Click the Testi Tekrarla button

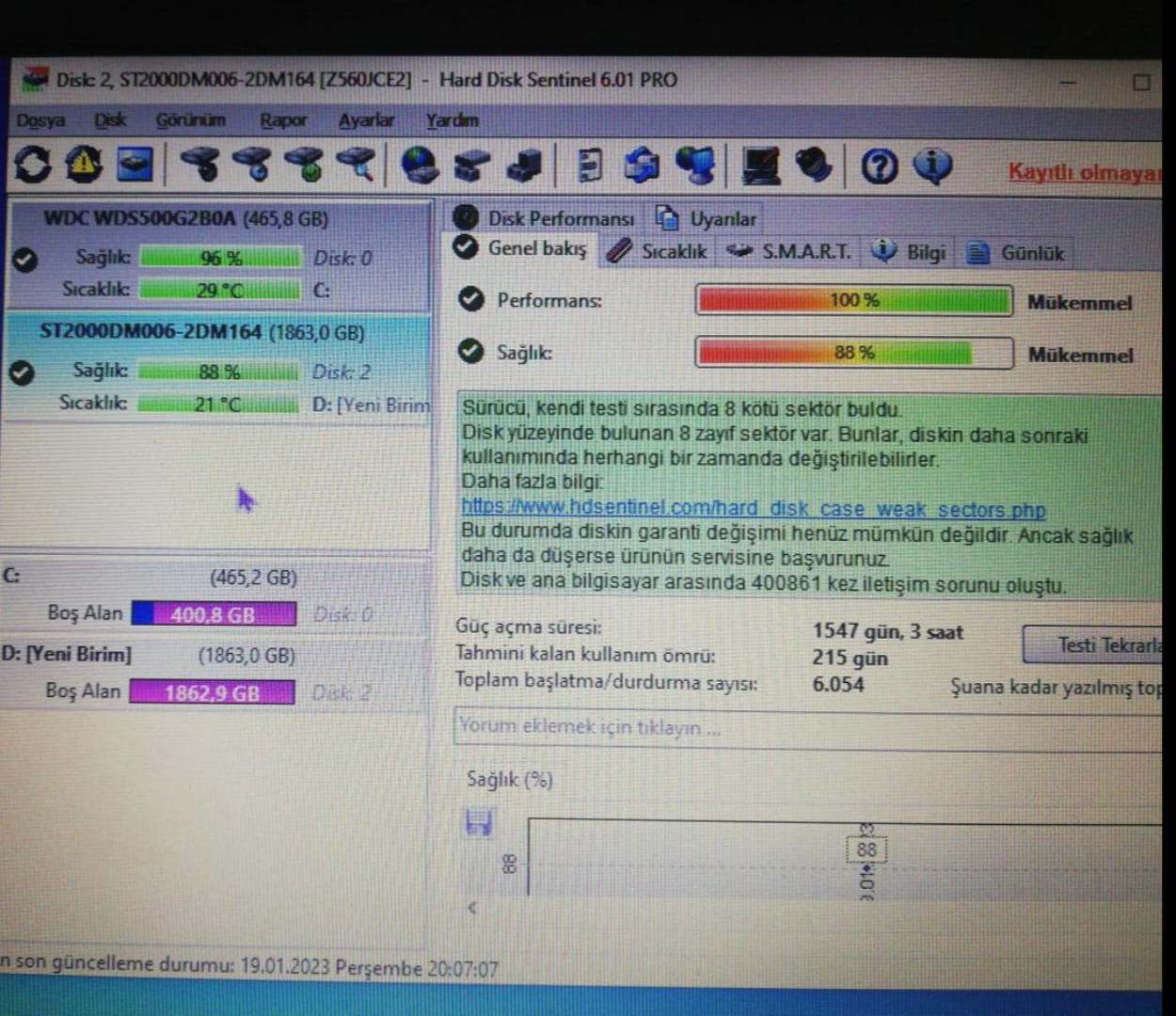pos(1092,644)
